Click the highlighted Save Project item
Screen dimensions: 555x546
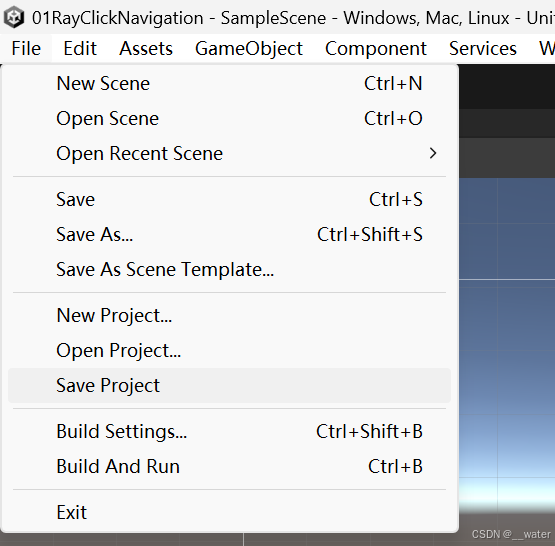coord(229,385)
